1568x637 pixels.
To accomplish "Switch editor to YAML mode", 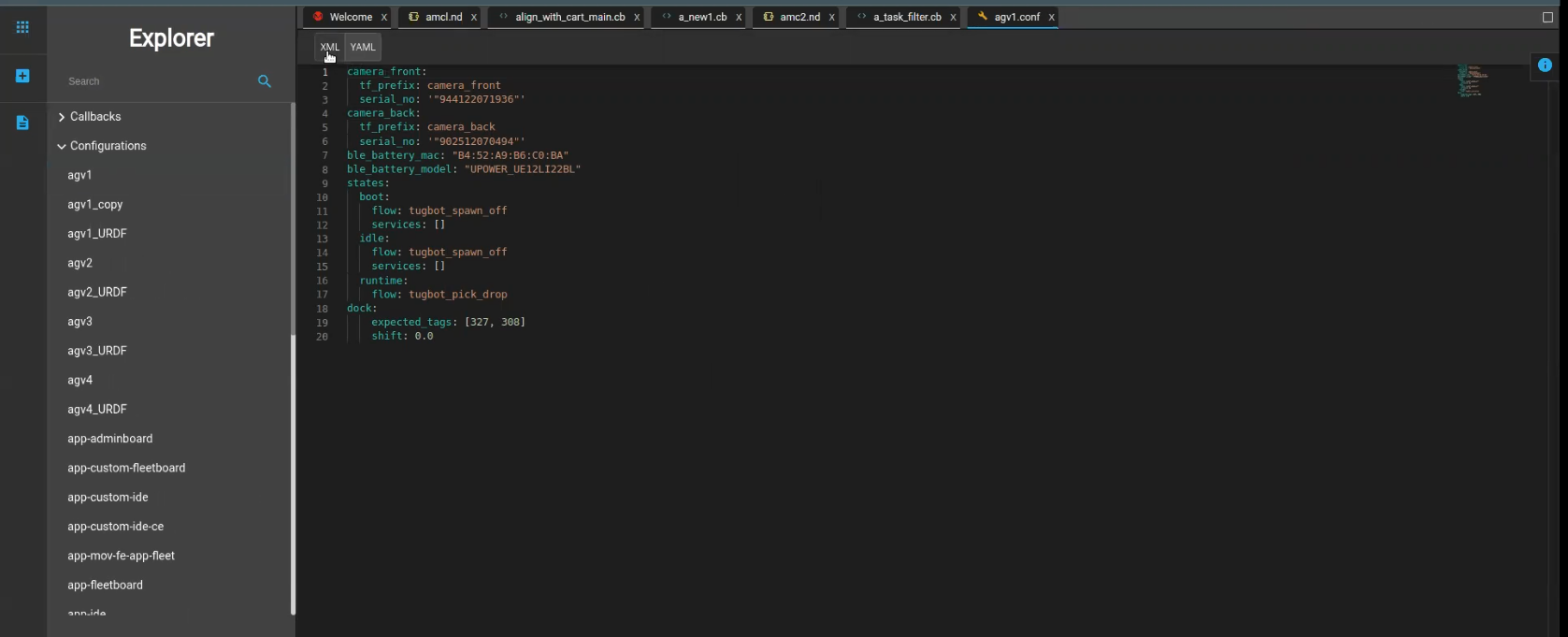I will (363, 47).
